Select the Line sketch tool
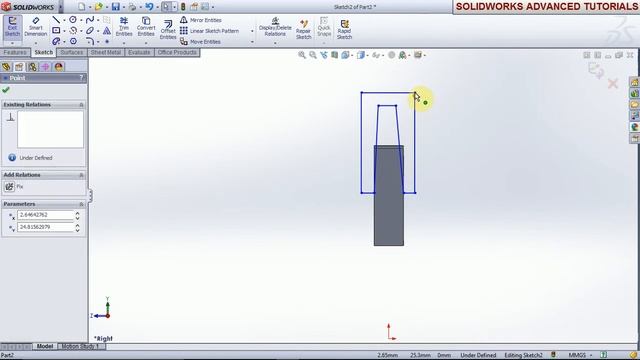This screenshot has height=360, width=640. (x=56, y=20)
